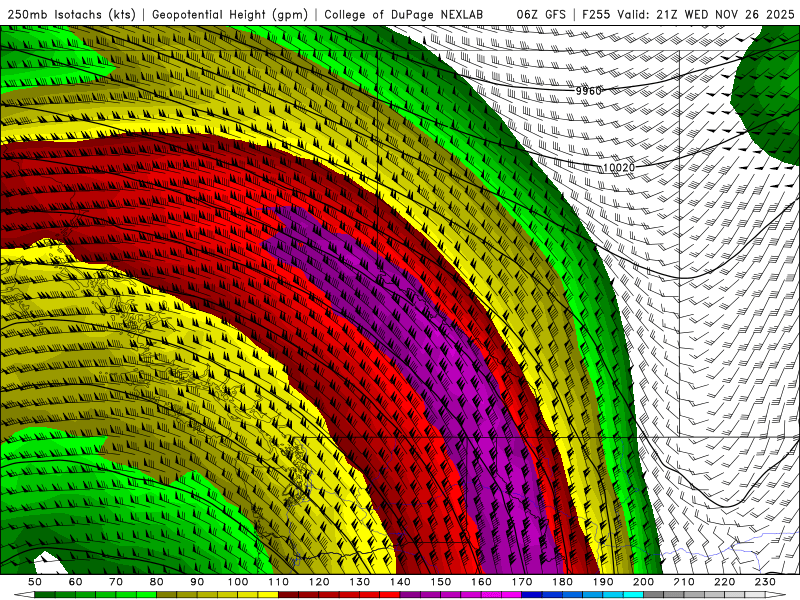Click the 9960 height contour label
The height and width of the screenshot is (600, 800).
589,91
